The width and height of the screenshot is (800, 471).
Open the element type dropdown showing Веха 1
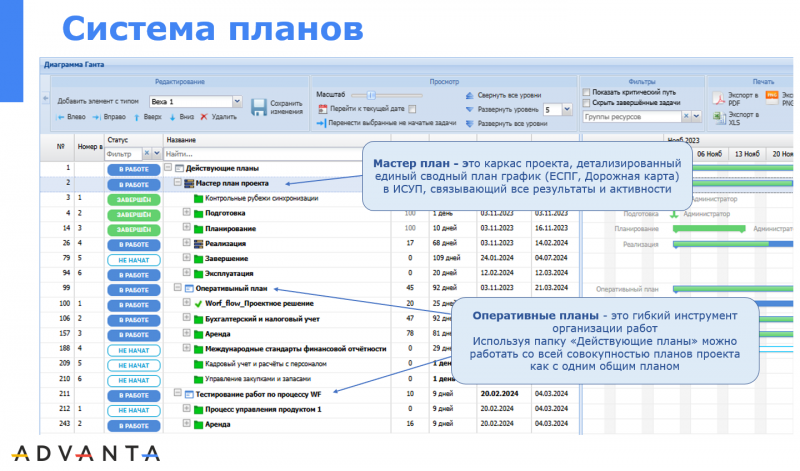point(237,101)
